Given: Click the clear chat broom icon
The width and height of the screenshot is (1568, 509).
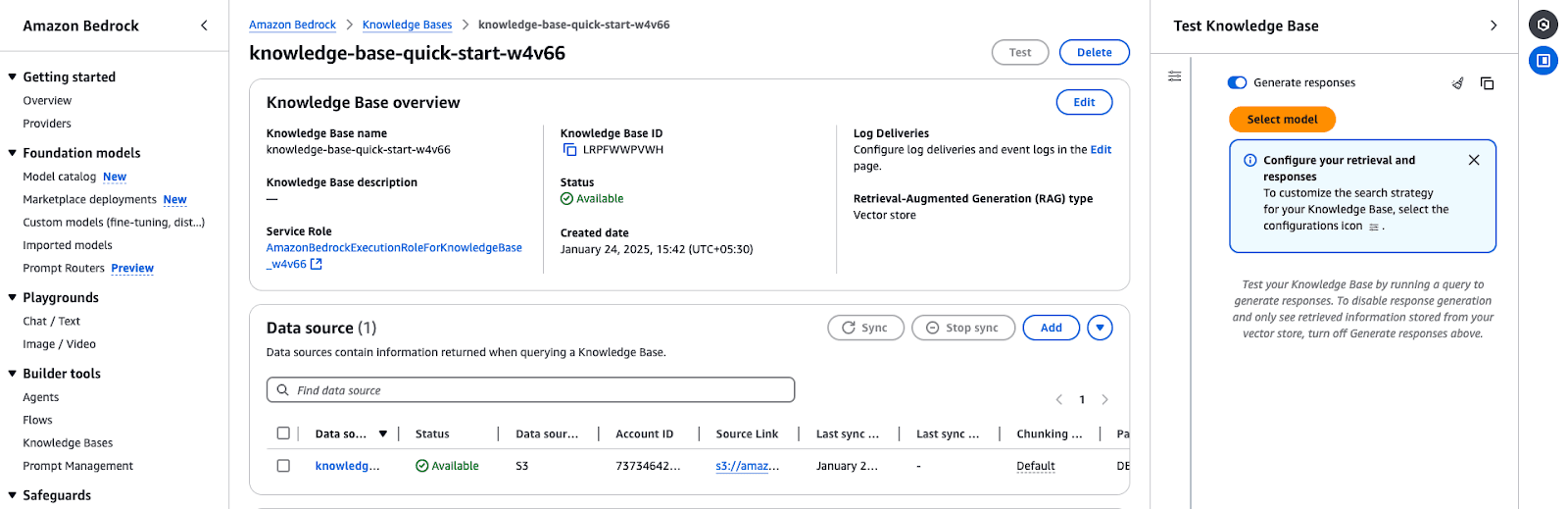Looking at the screenshot, I should coord(1457,83).
